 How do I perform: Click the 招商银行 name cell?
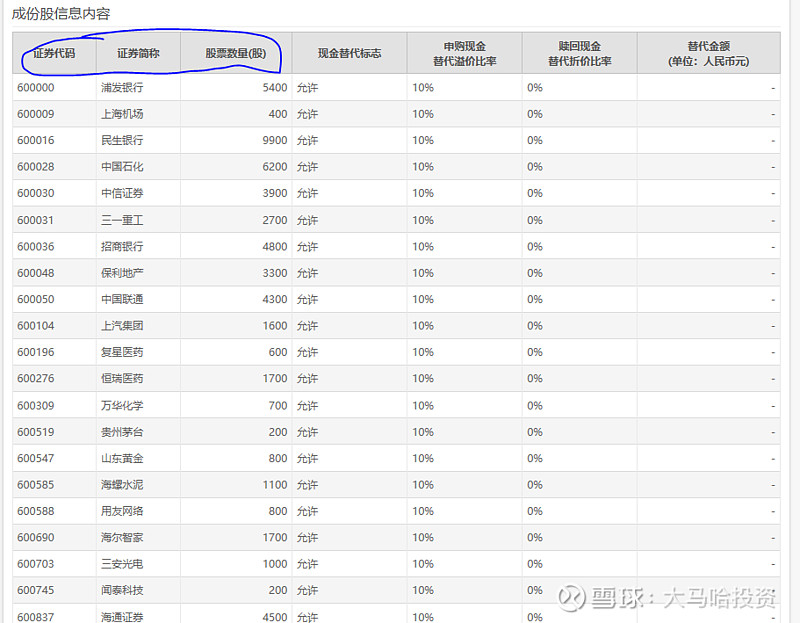(122, 247)
